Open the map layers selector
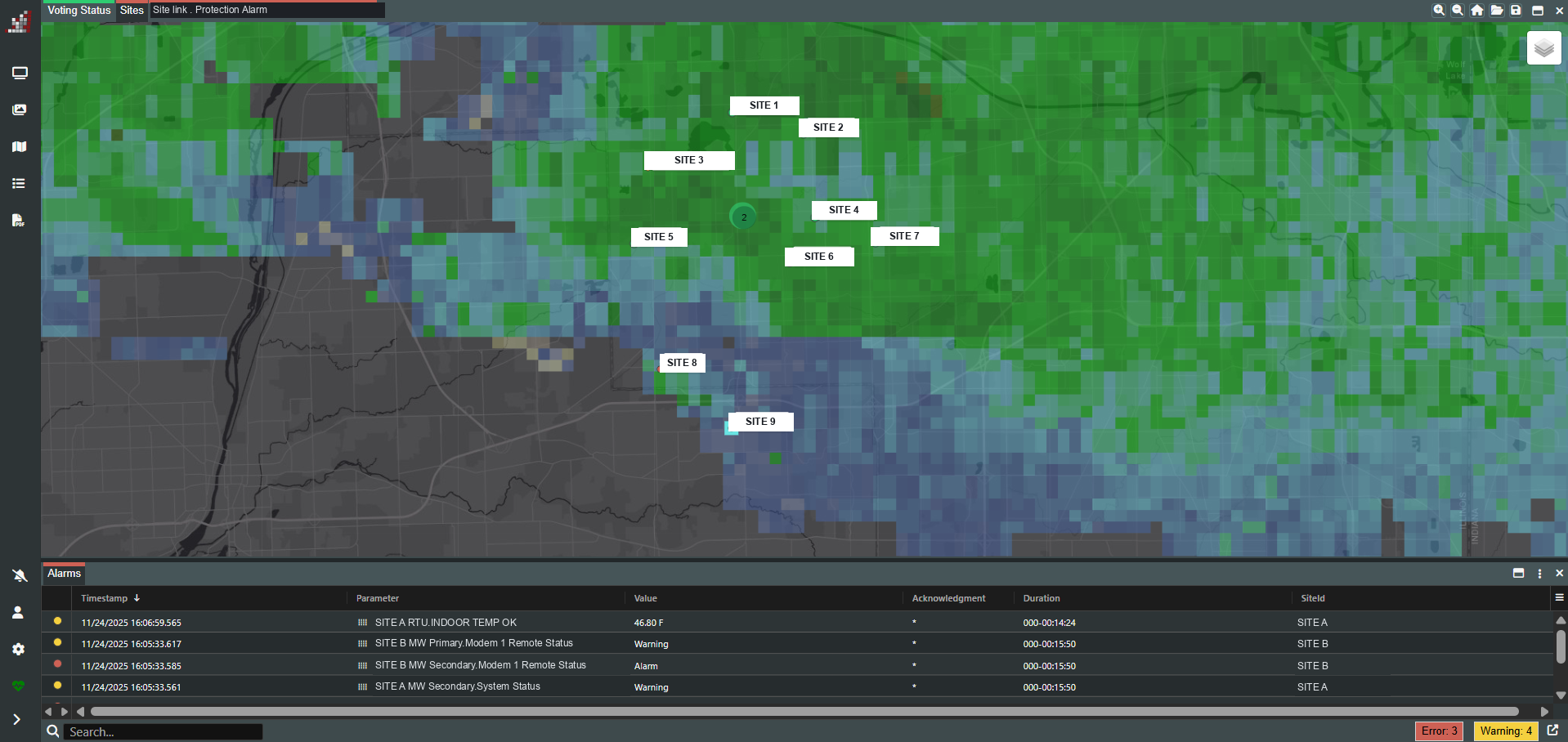Screen dimensions: 1568x742 pos(1544,48)
